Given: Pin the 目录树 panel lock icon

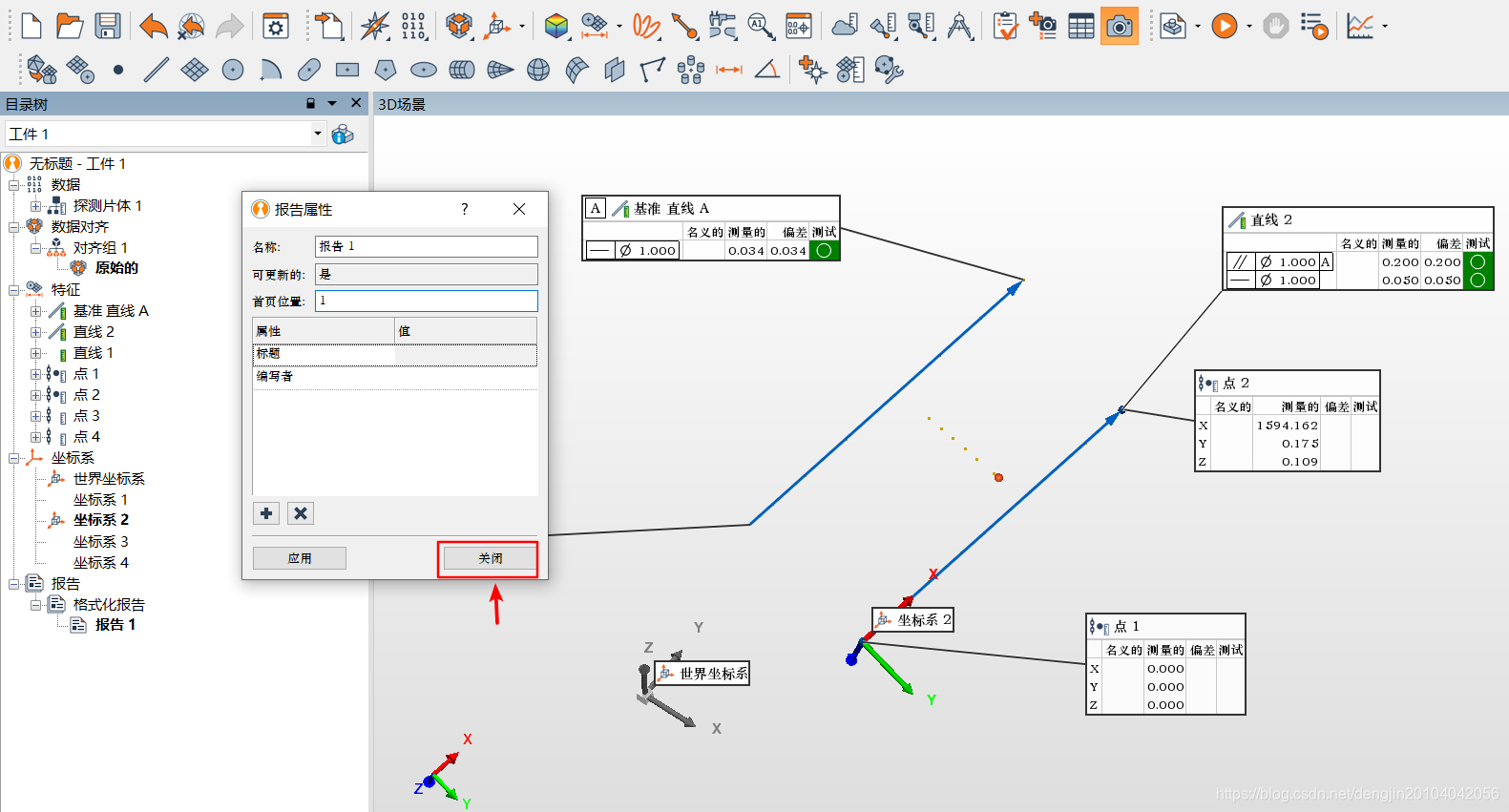Looking at the screenshot, I should [x=310, y=103].
